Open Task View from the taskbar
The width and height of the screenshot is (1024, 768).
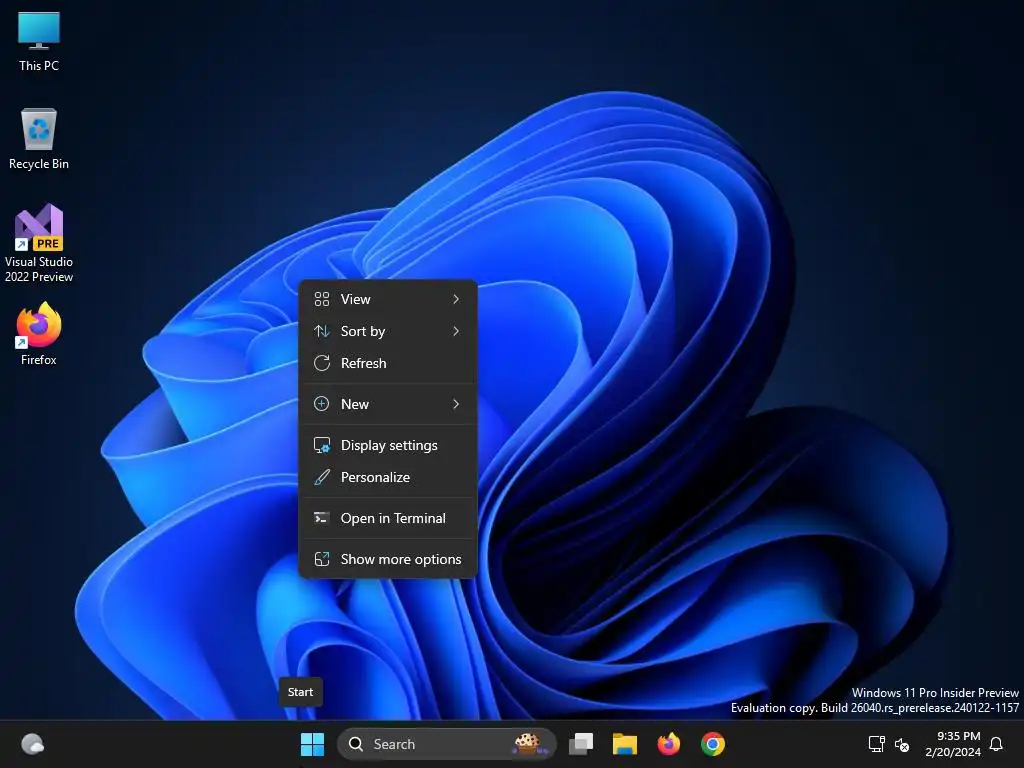(x=581, y=744)
